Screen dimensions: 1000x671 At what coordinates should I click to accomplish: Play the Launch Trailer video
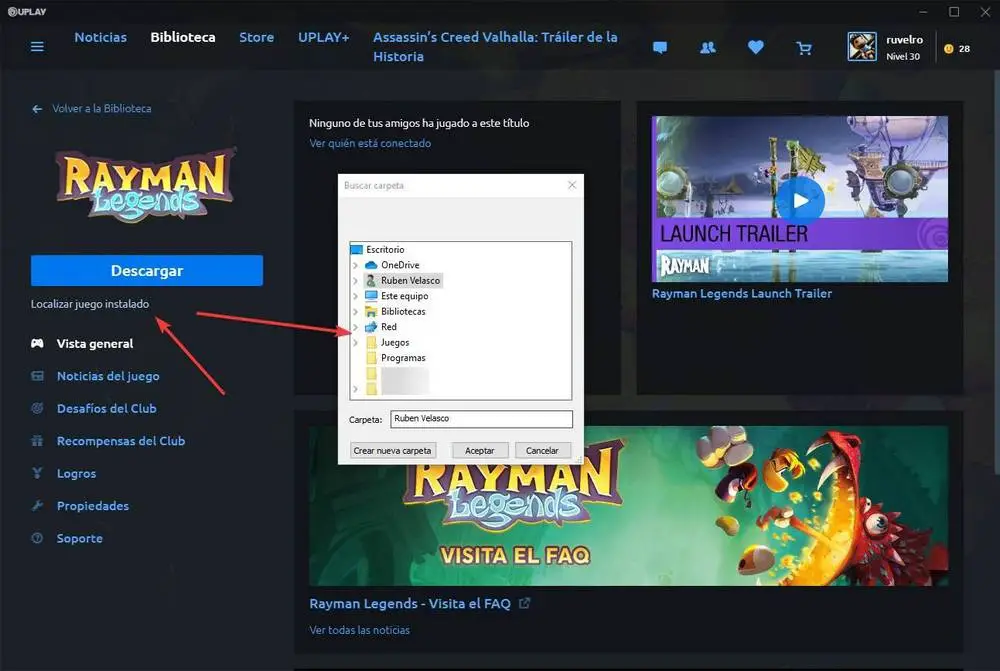coord(800,200)
